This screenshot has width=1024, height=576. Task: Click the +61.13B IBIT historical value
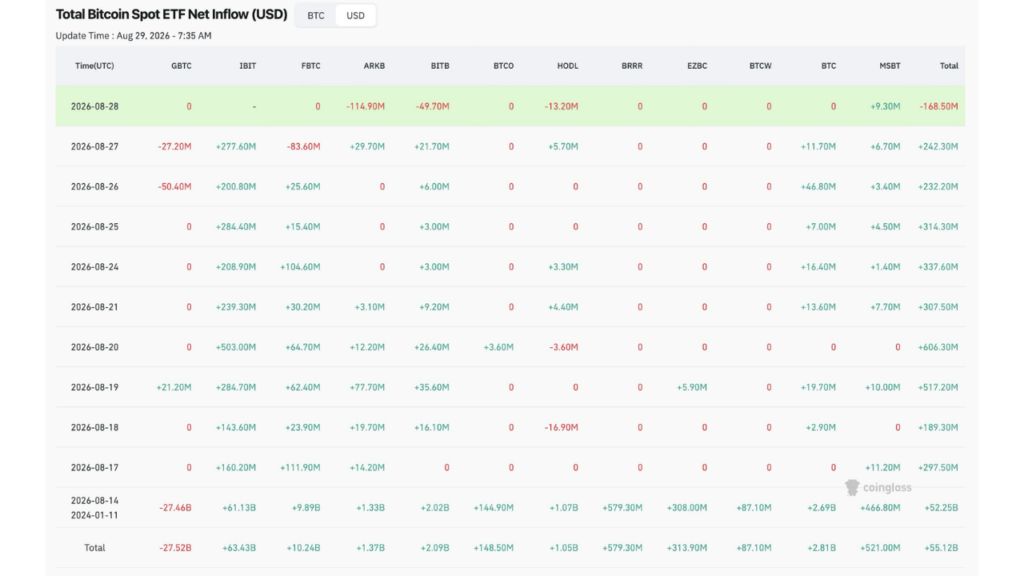click(239, 508)
